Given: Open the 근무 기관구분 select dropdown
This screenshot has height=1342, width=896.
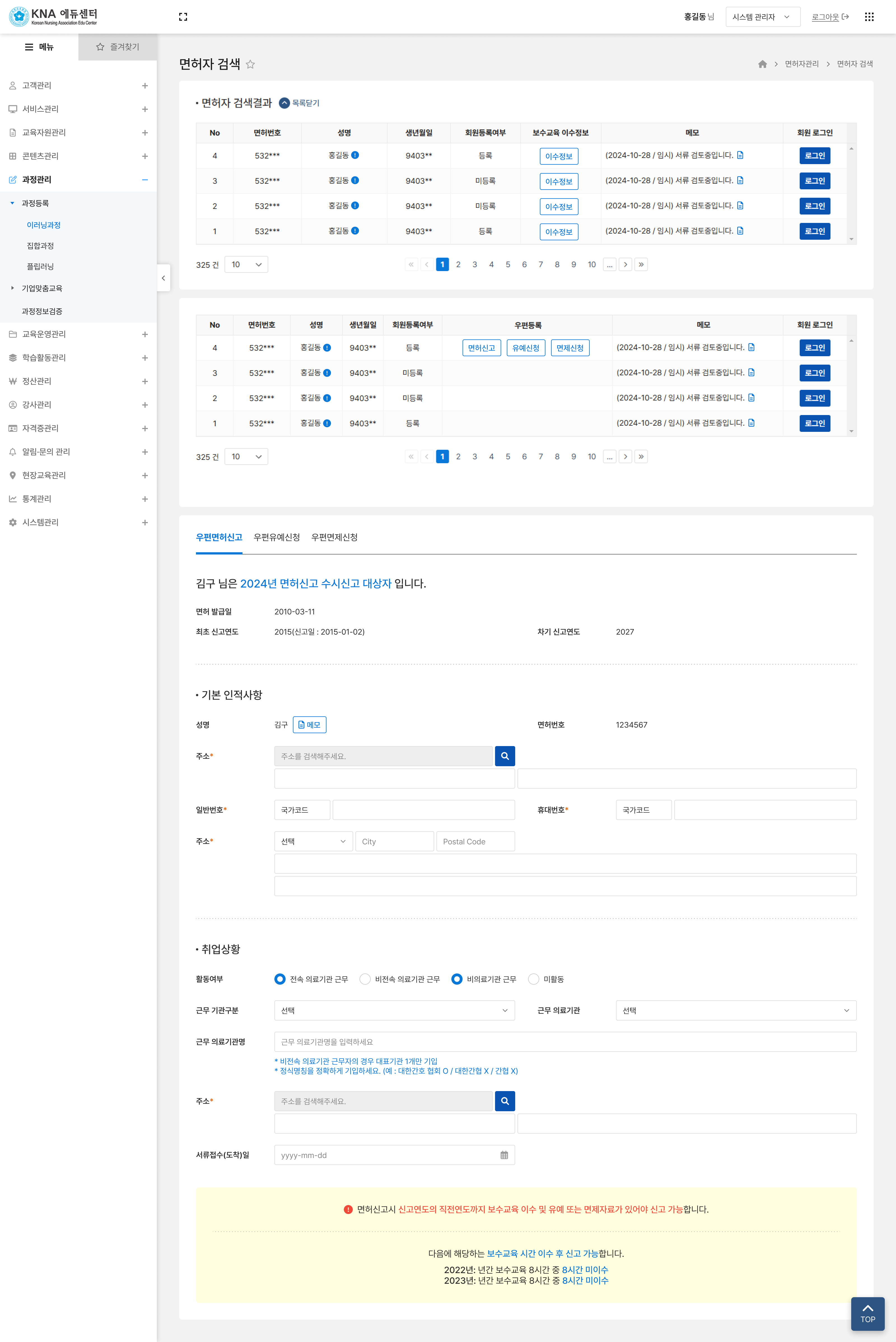Looking at the screenshot, I should [394, 1010].
